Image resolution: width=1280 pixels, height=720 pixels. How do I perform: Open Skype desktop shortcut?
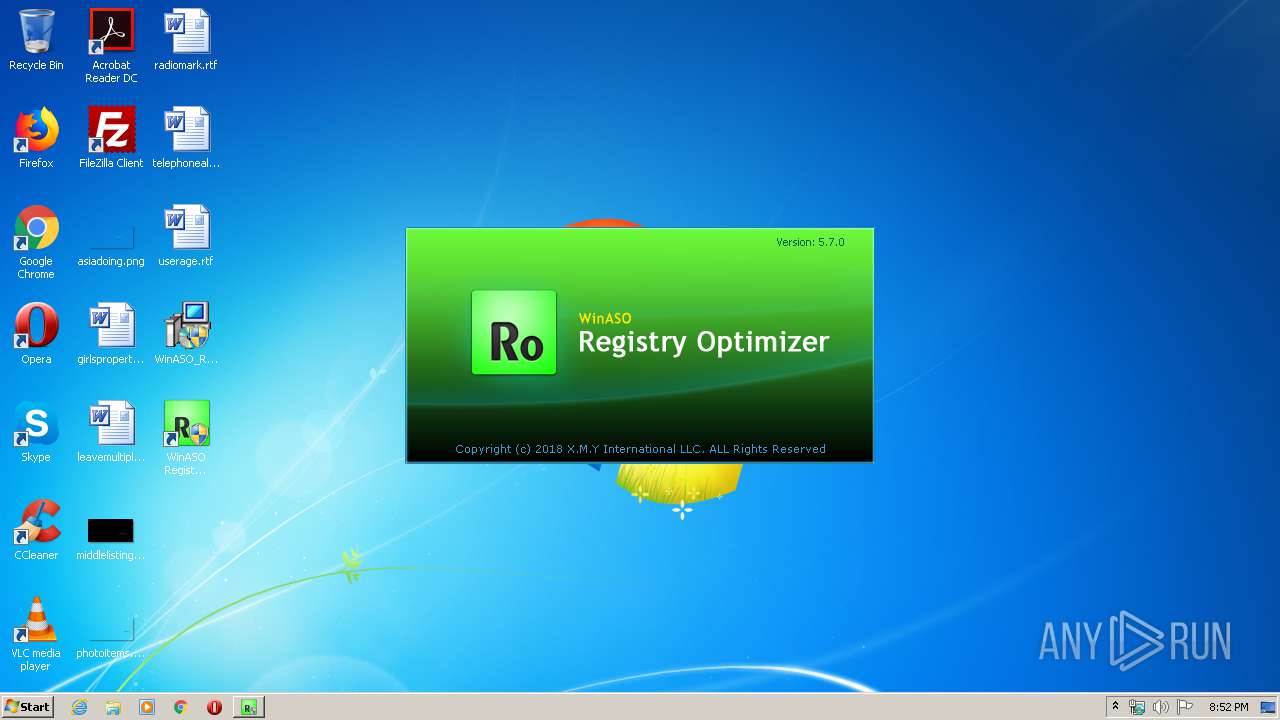pyautogui.click(x=36, y=432)
